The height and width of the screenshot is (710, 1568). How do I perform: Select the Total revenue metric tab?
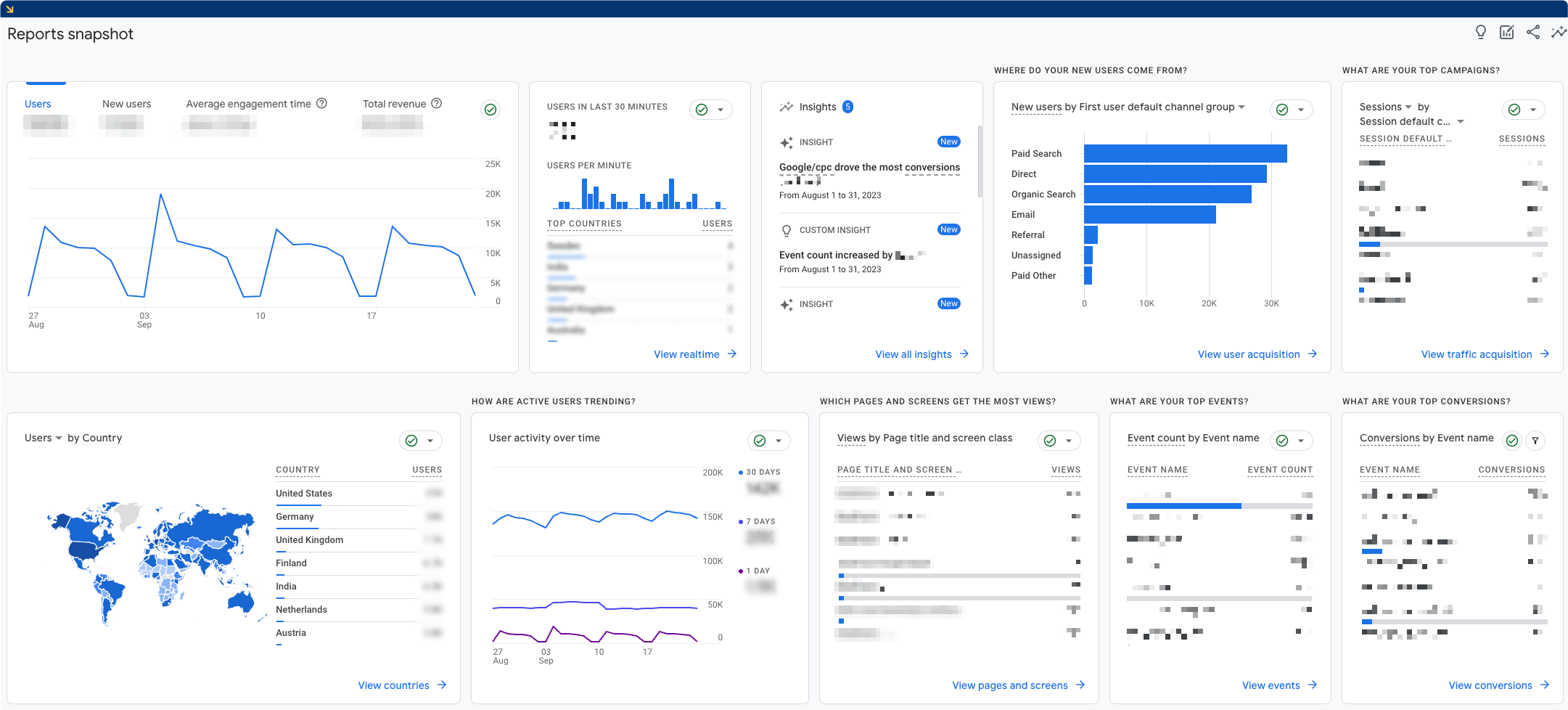(x=395, y=104)
